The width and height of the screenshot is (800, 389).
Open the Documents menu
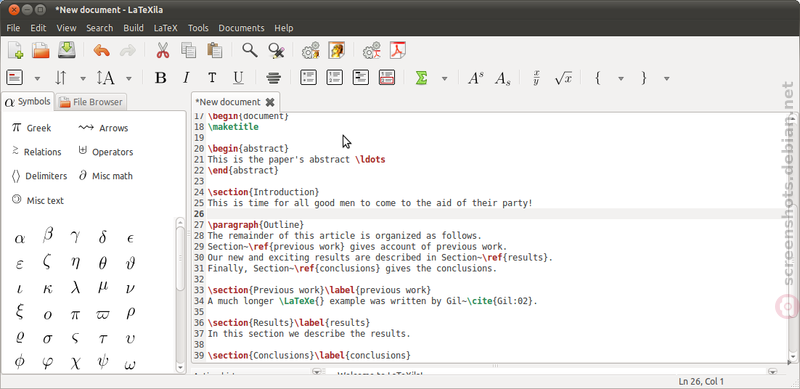pyautogui.click(x=241, y=28)
